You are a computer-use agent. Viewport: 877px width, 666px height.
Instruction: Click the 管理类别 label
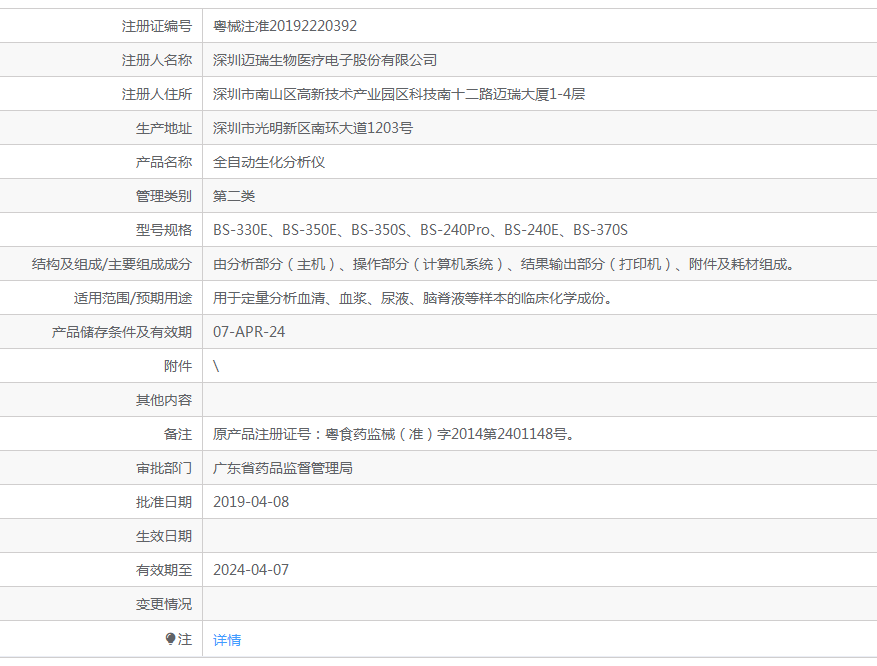coord(164,196)
